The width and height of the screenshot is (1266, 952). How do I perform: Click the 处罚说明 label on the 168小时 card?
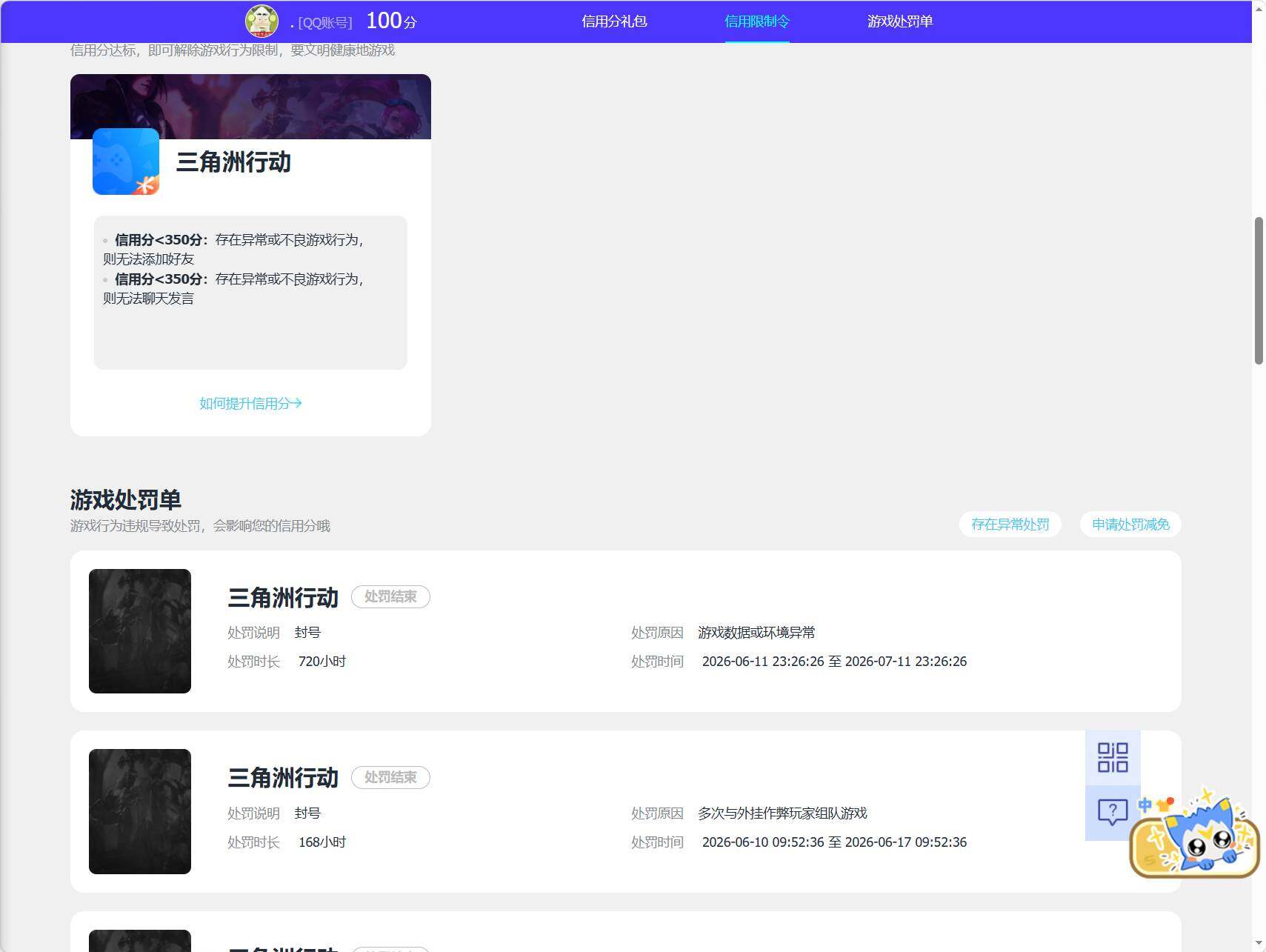253,813
